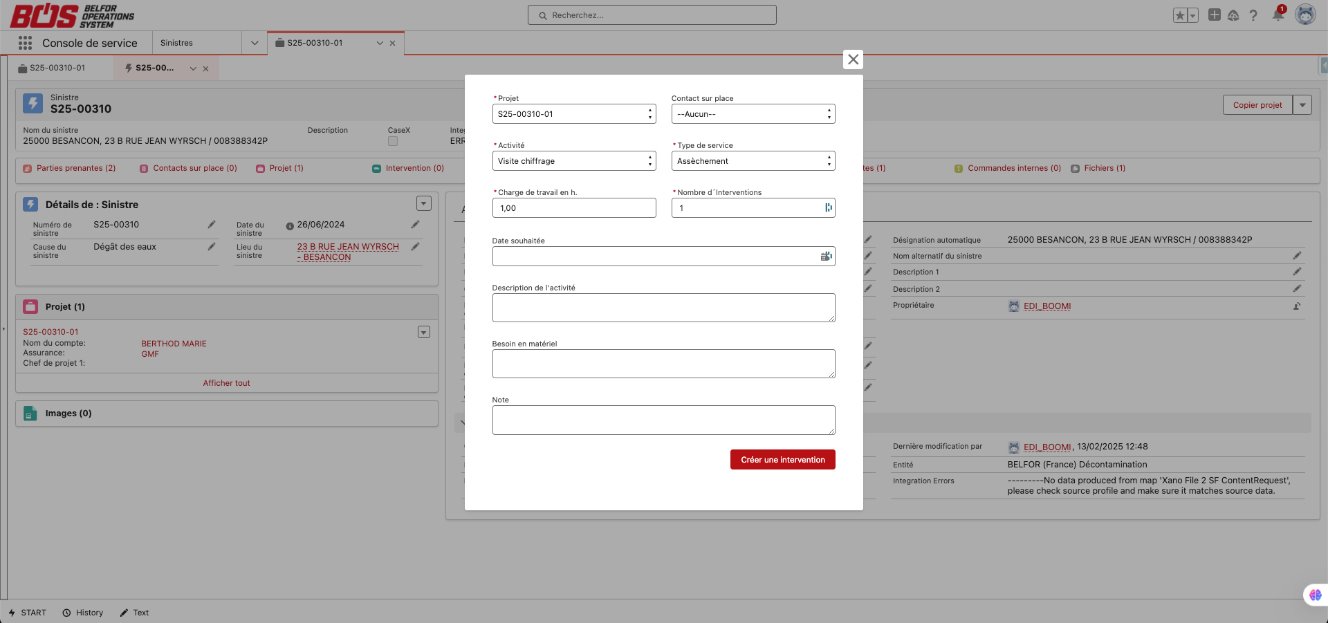Edit the Numéro de sinistre pencil icon

point(211,225)
